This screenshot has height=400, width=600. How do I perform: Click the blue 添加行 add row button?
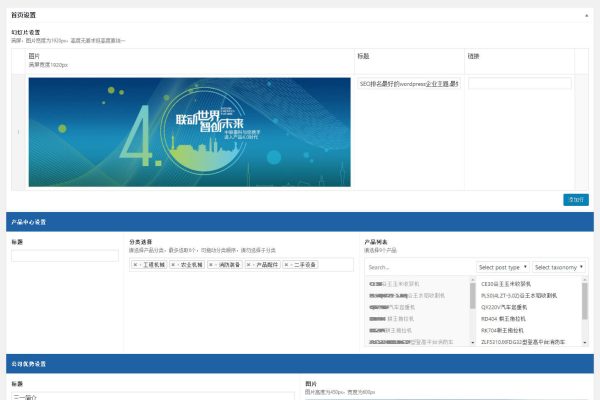[575, 199]
